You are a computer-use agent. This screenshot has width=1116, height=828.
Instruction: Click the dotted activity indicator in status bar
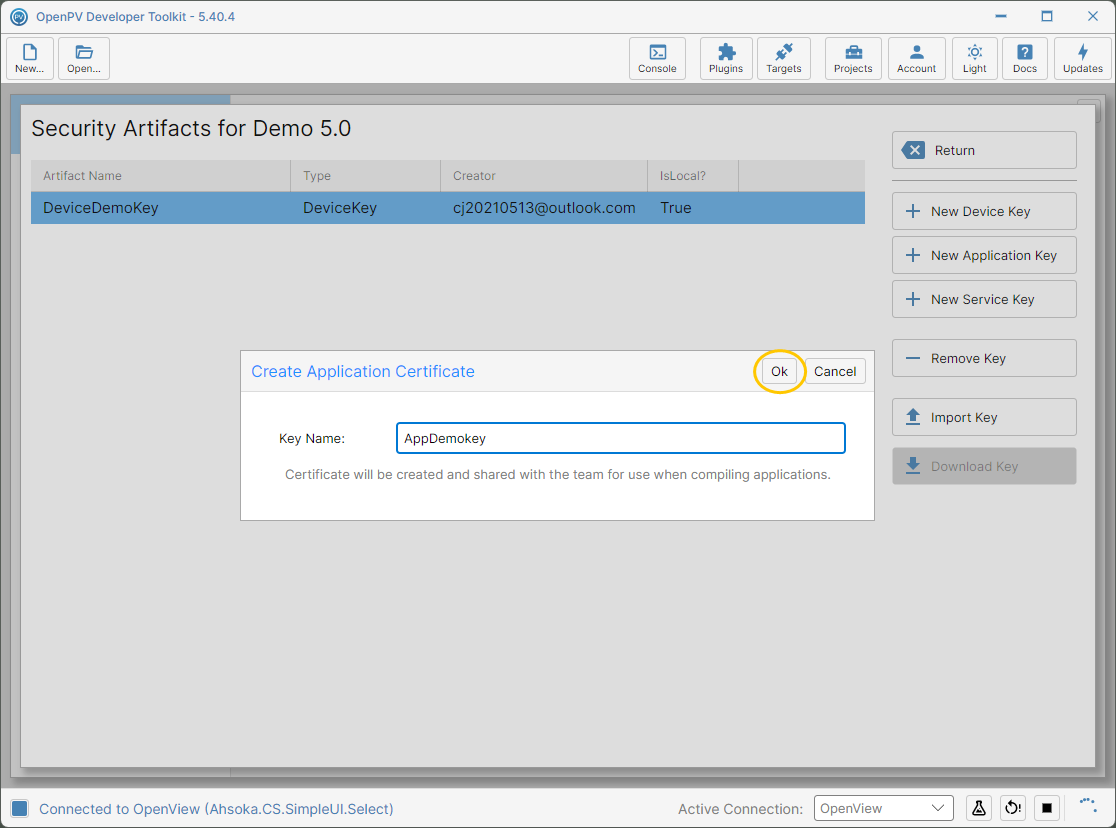coord(1088,805)
